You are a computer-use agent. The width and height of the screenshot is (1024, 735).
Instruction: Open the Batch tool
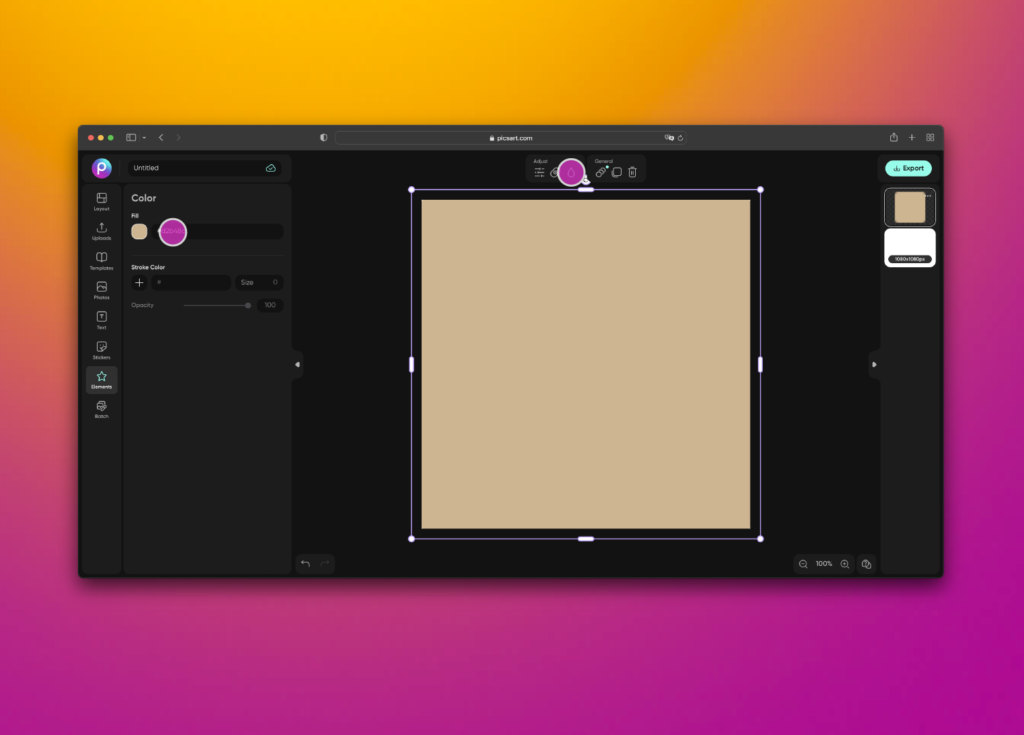[101, 407]
